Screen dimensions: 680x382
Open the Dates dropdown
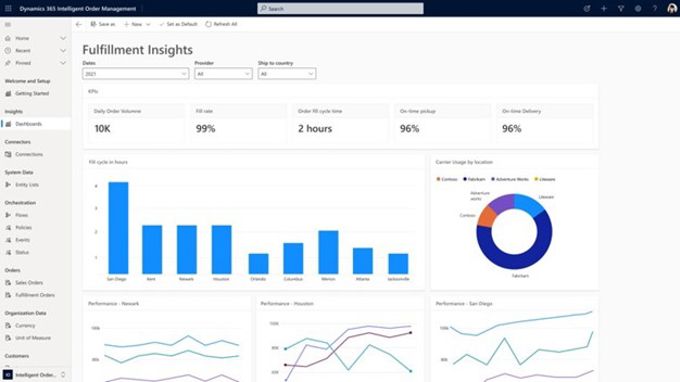136,74
